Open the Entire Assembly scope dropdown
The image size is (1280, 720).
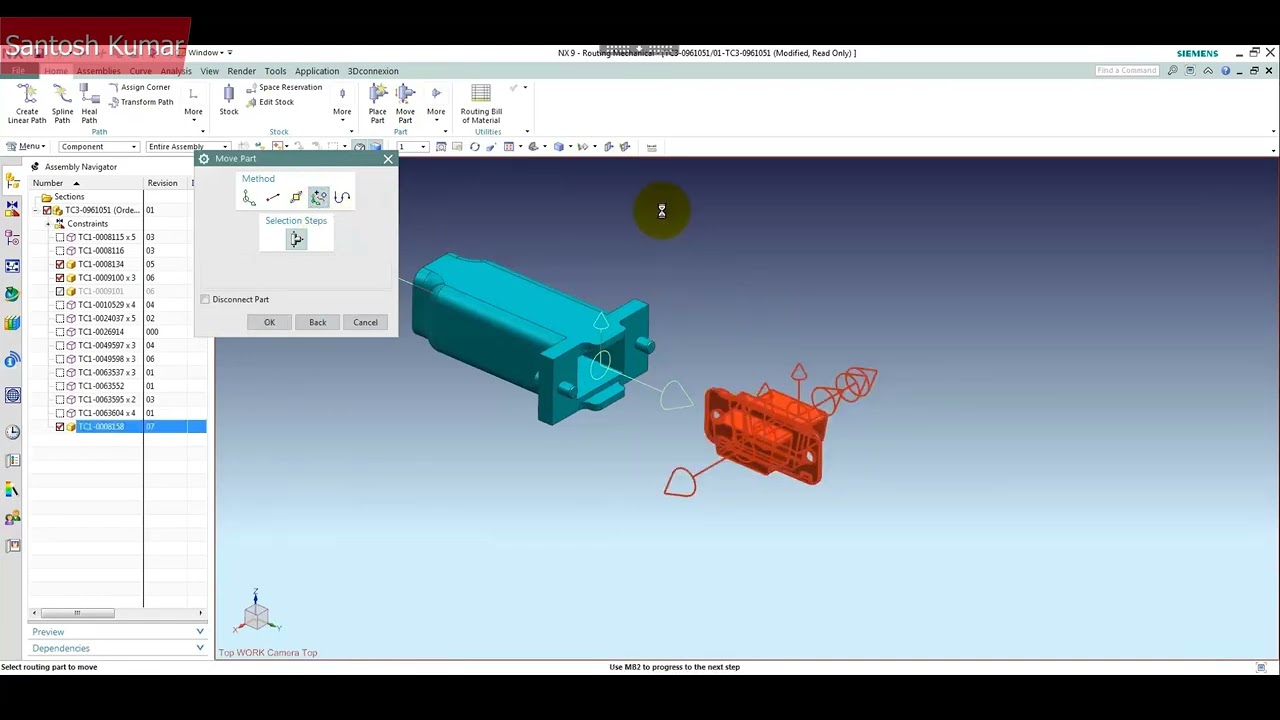click(x=187, y=147)
